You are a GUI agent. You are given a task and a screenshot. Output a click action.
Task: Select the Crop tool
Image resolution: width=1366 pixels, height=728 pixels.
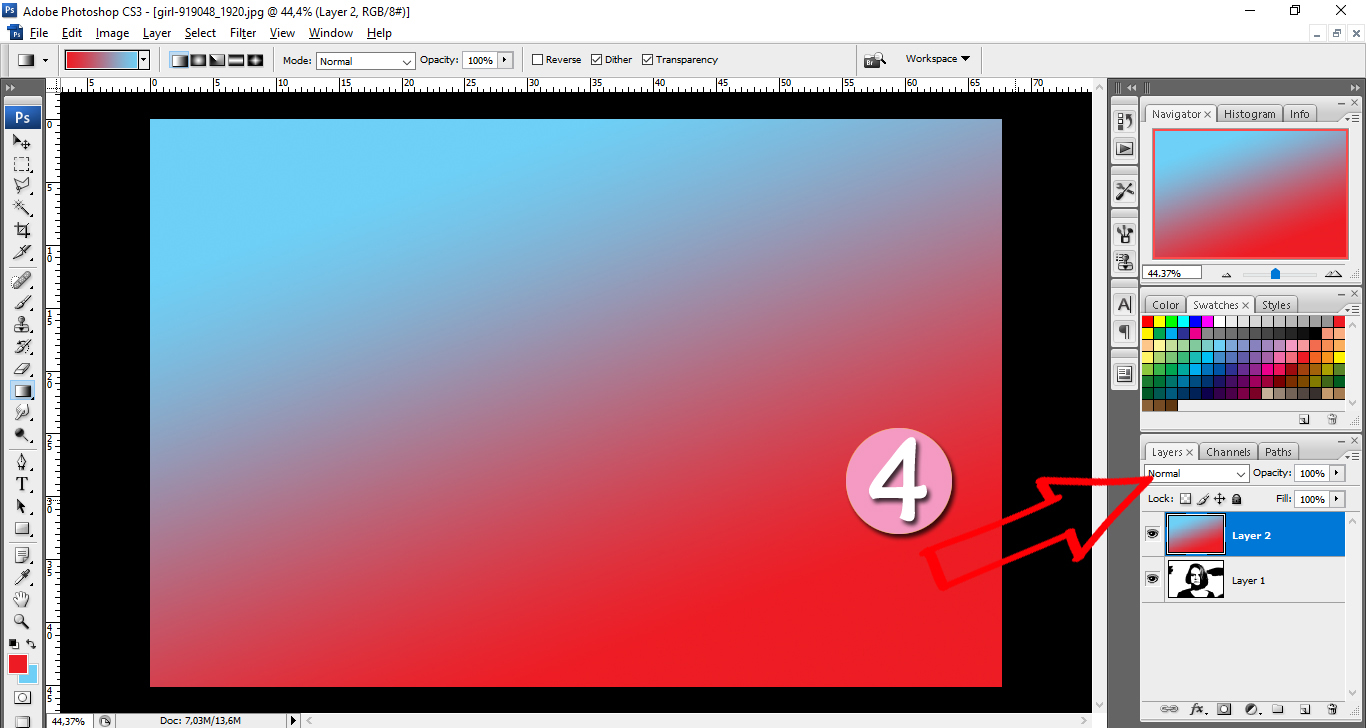pyautogui.click(x=22, y=230)
